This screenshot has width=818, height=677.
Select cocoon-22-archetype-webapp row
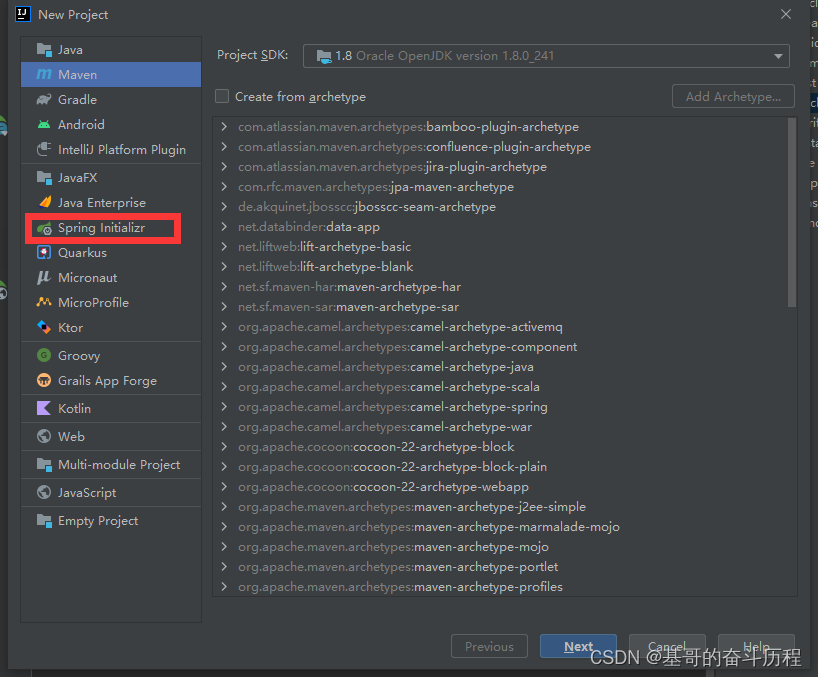[x=501, y=487]
